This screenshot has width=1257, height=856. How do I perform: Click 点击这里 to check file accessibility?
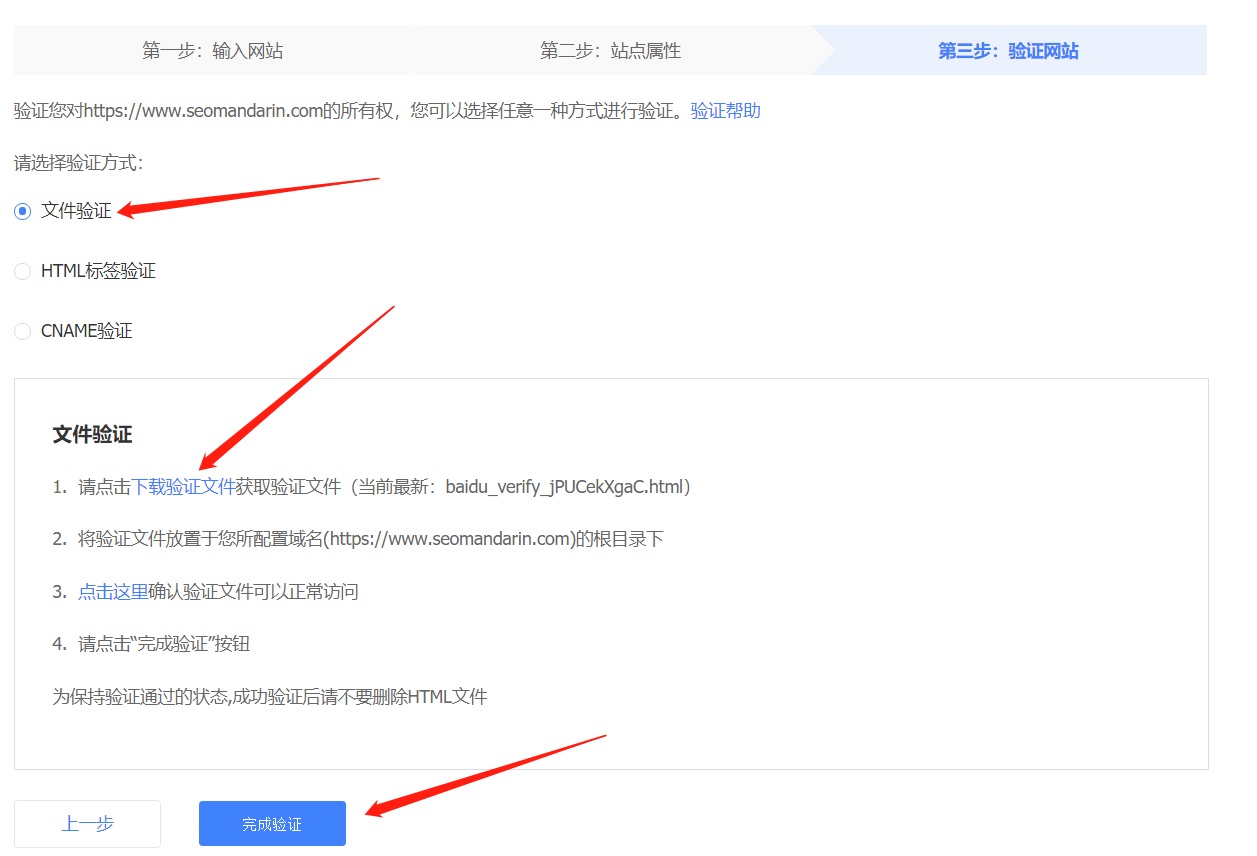[113, 591]
